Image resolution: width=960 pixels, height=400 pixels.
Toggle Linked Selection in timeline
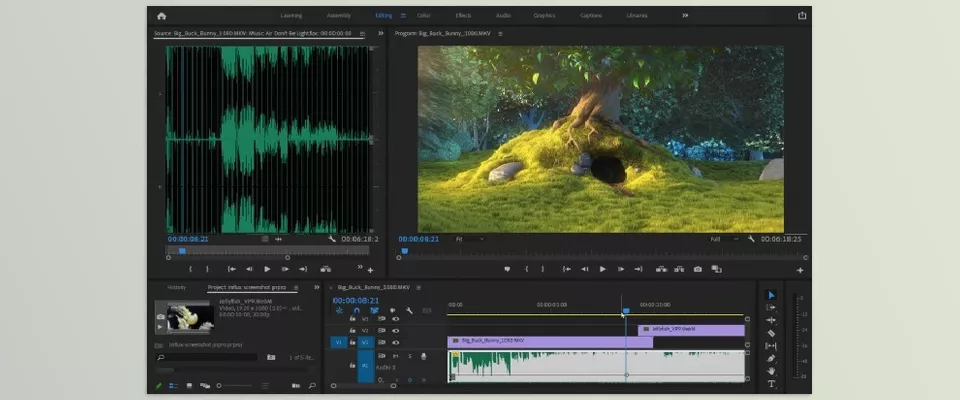click(374, 311)
